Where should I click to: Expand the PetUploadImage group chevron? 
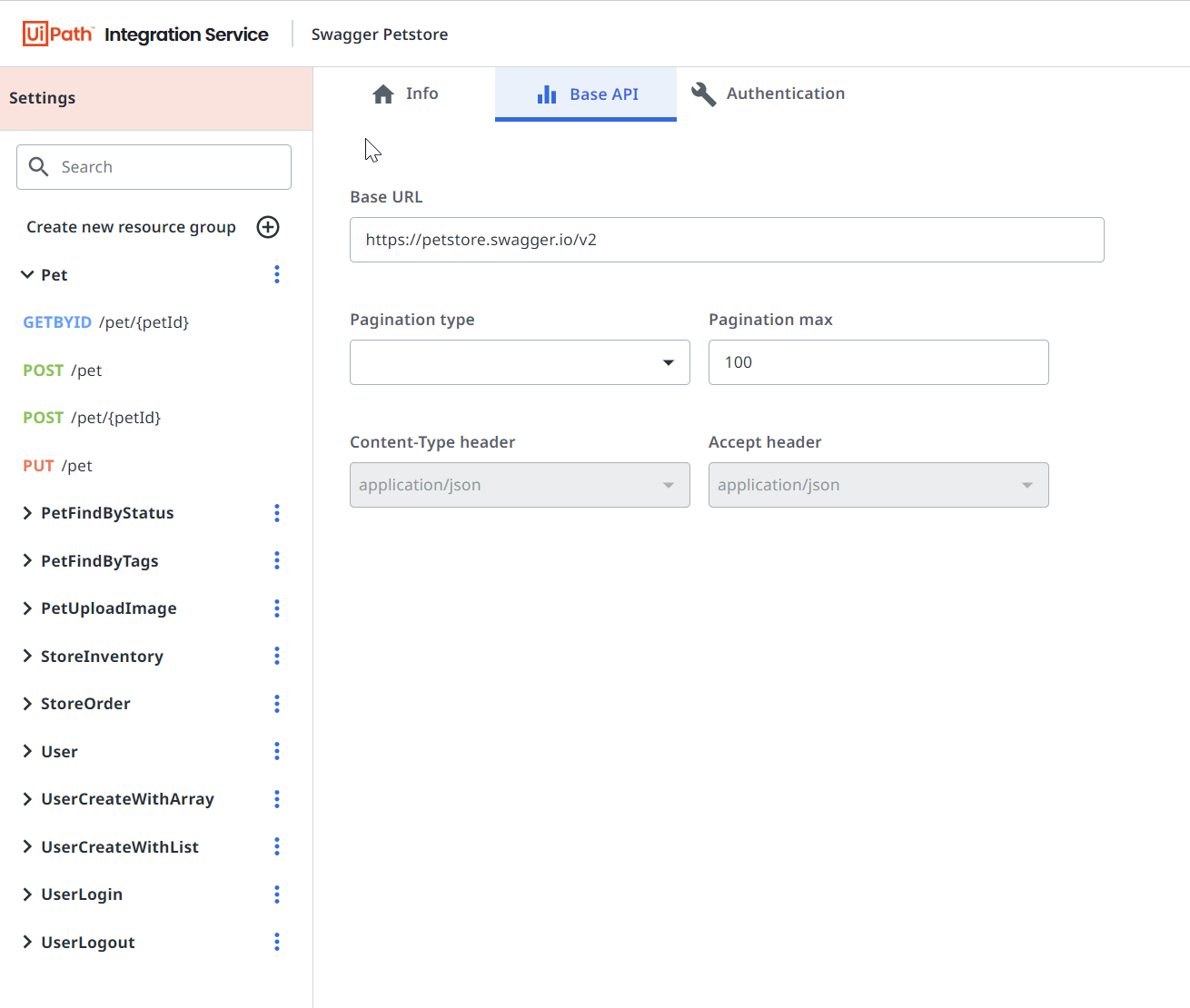pyautogui.click(x=27, y=608)
